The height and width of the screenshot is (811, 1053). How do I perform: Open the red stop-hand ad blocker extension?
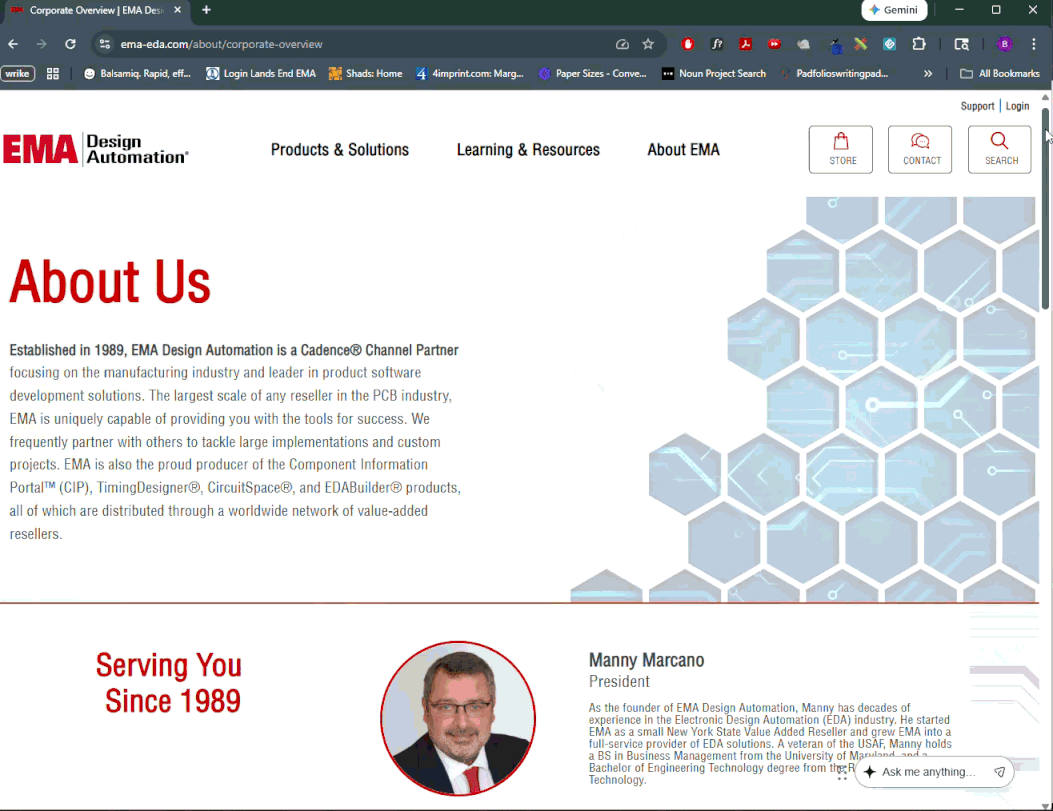coord(688,44)
